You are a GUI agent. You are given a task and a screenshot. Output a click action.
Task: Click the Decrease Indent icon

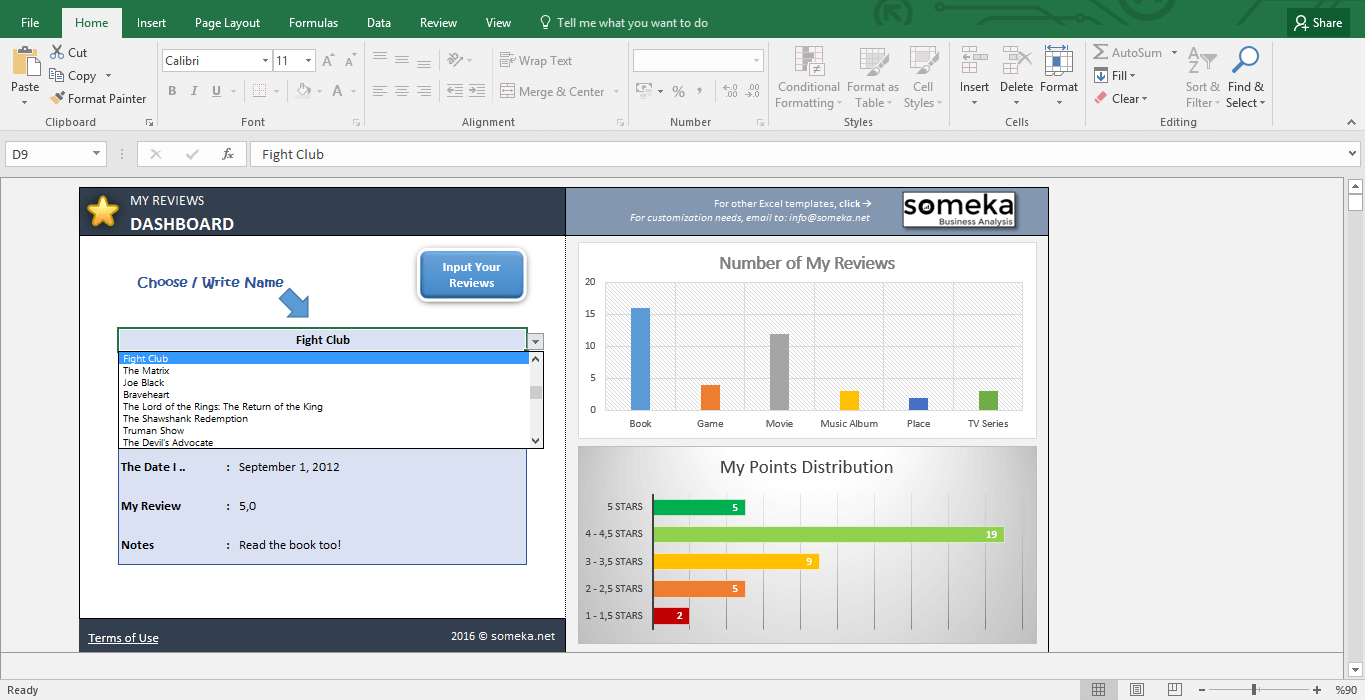tap(455, 91)
